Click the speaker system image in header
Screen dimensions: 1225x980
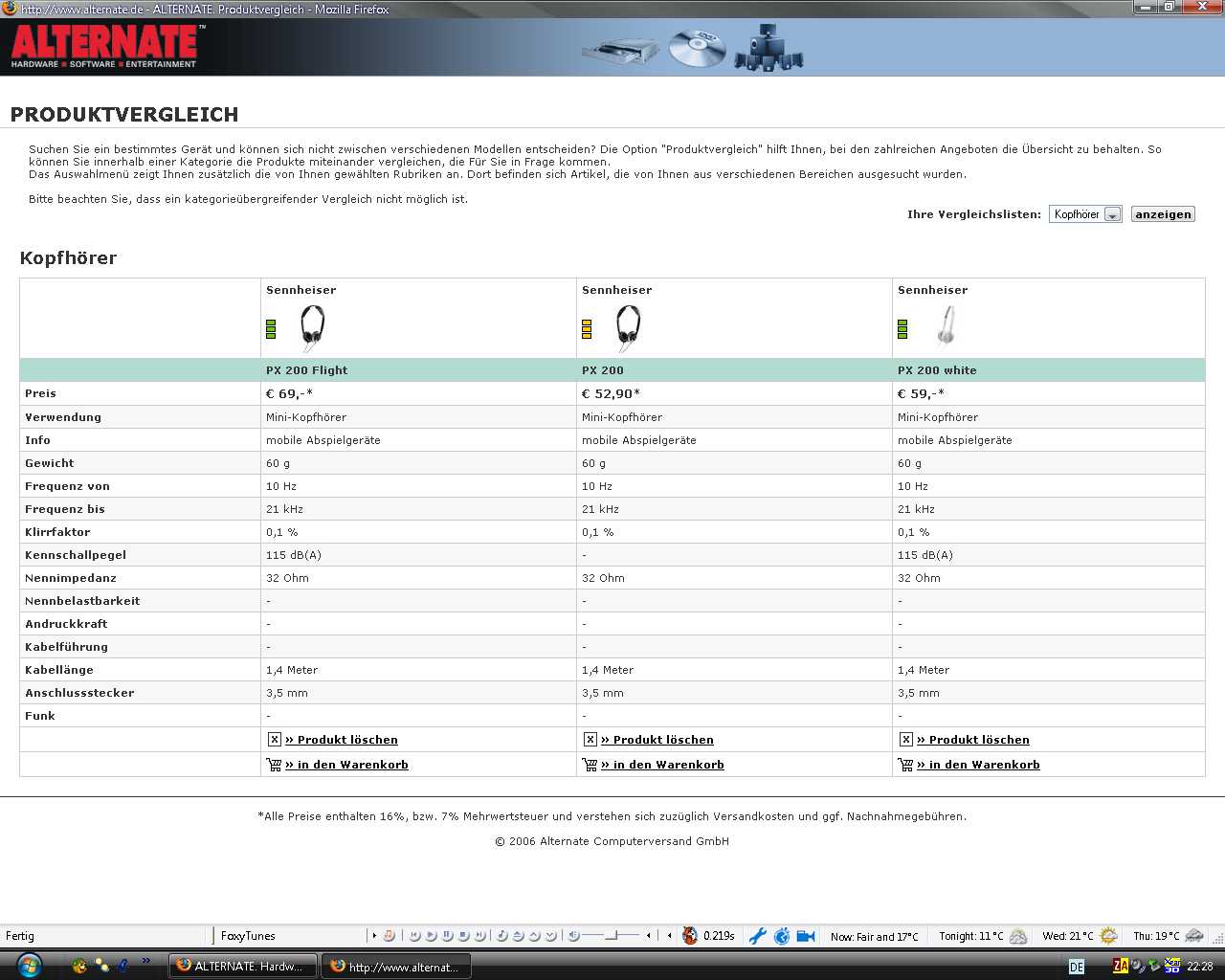768,48
